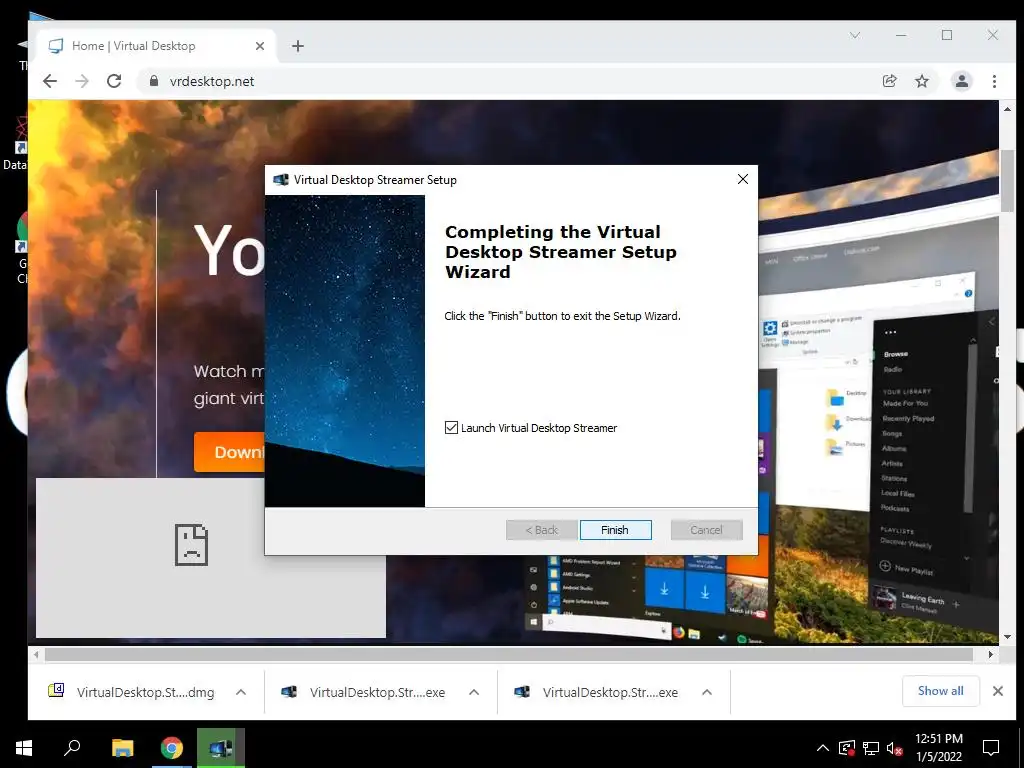Open the notification center icon
The image size is (1024, 768).
click(991, 748)
